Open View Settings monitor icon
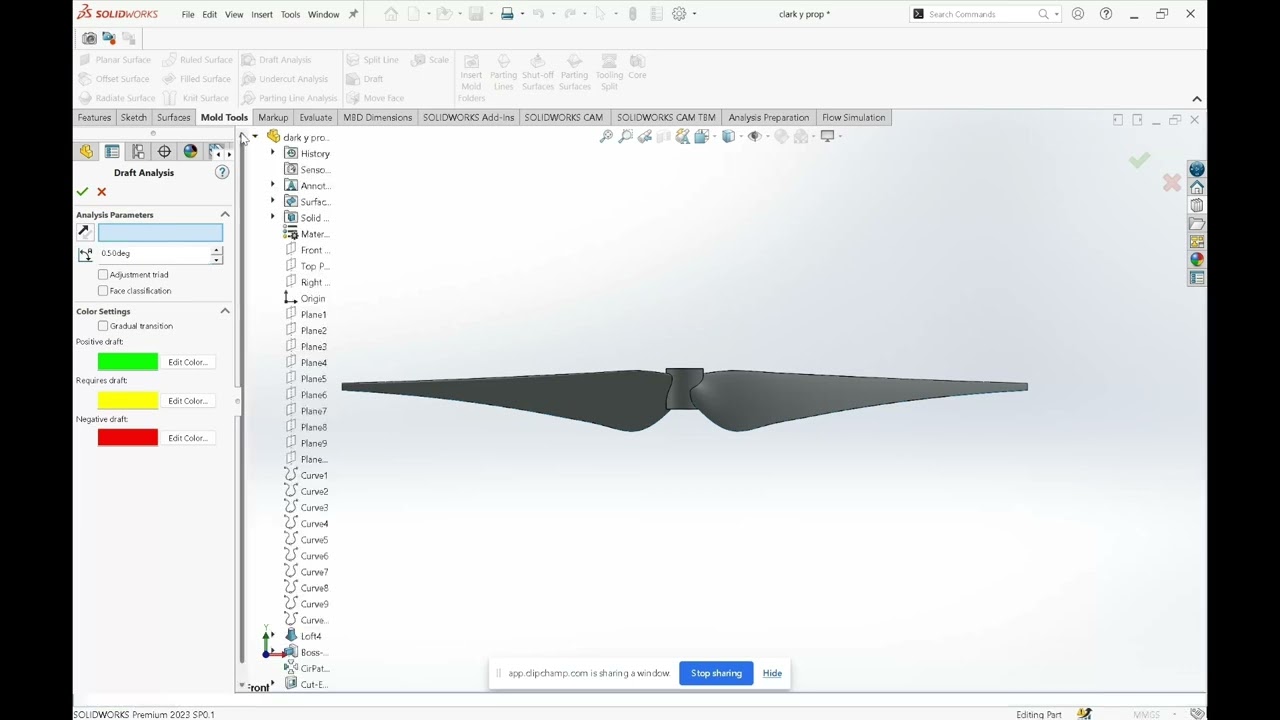This screenshot has height=720, width=1280. pyautogui.click(x=829, y=136)
